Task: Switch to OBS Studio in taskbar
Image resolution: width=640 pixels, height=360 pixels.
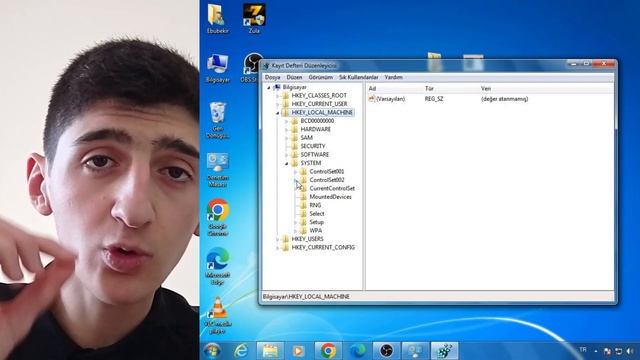Action: 386,351
